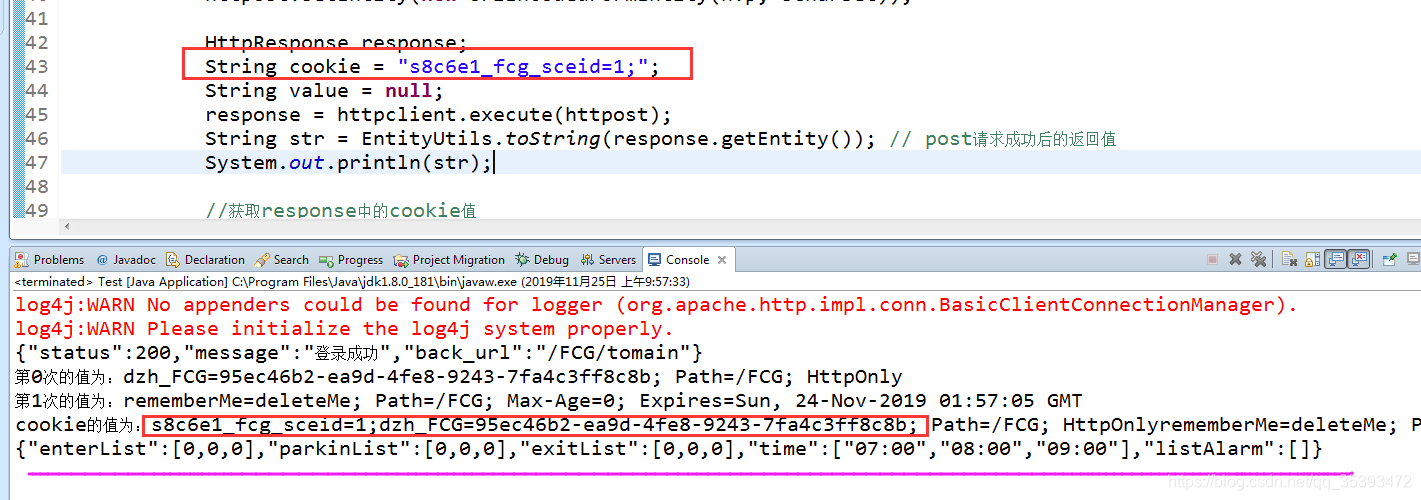The width and height of the screenshot is (1421, 500).
Task: Click the status 200 JSON output line
Action: pos(359,353)
